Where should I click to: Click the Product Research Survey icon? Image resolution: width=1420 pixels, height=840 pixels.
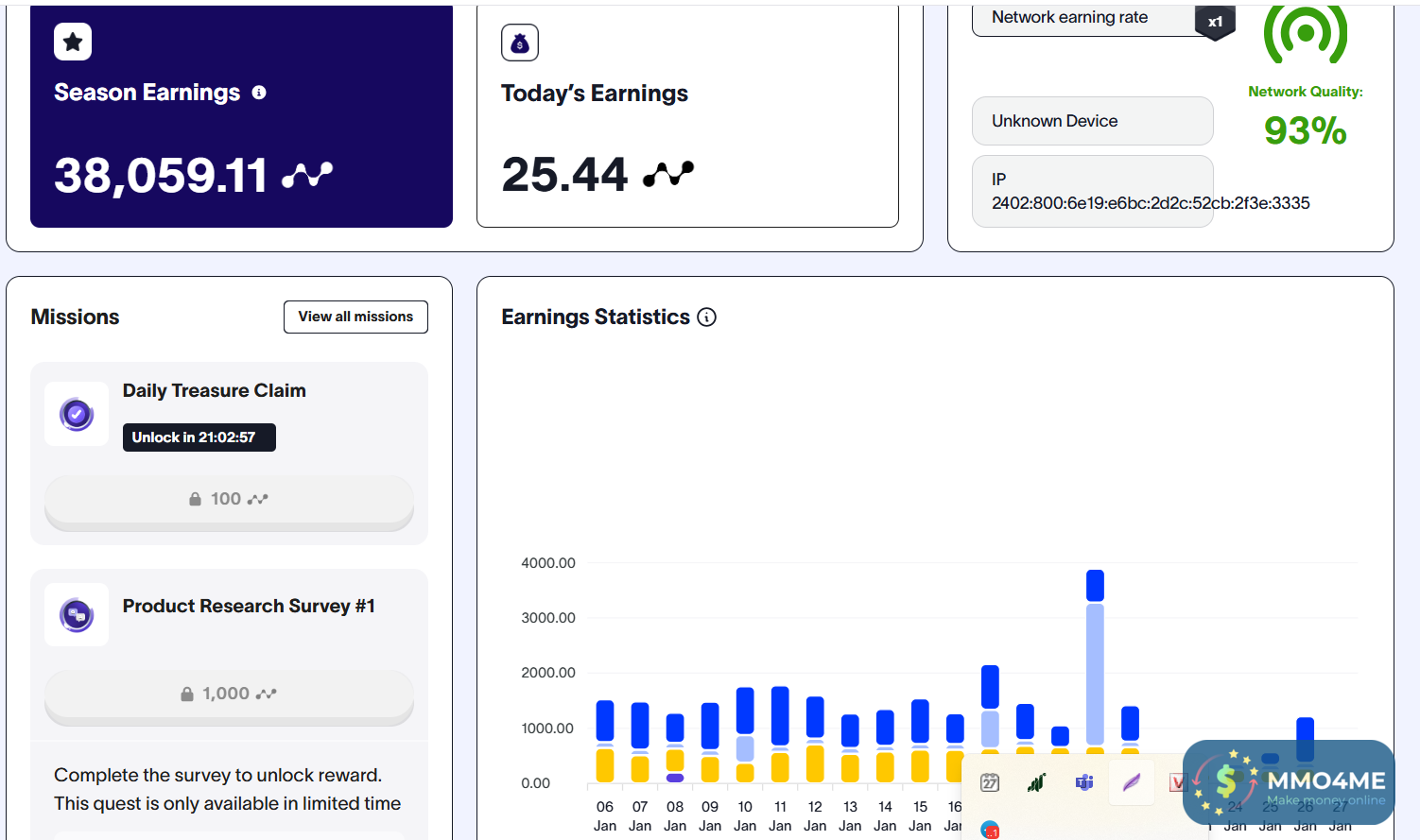click(x=77, y=615)
